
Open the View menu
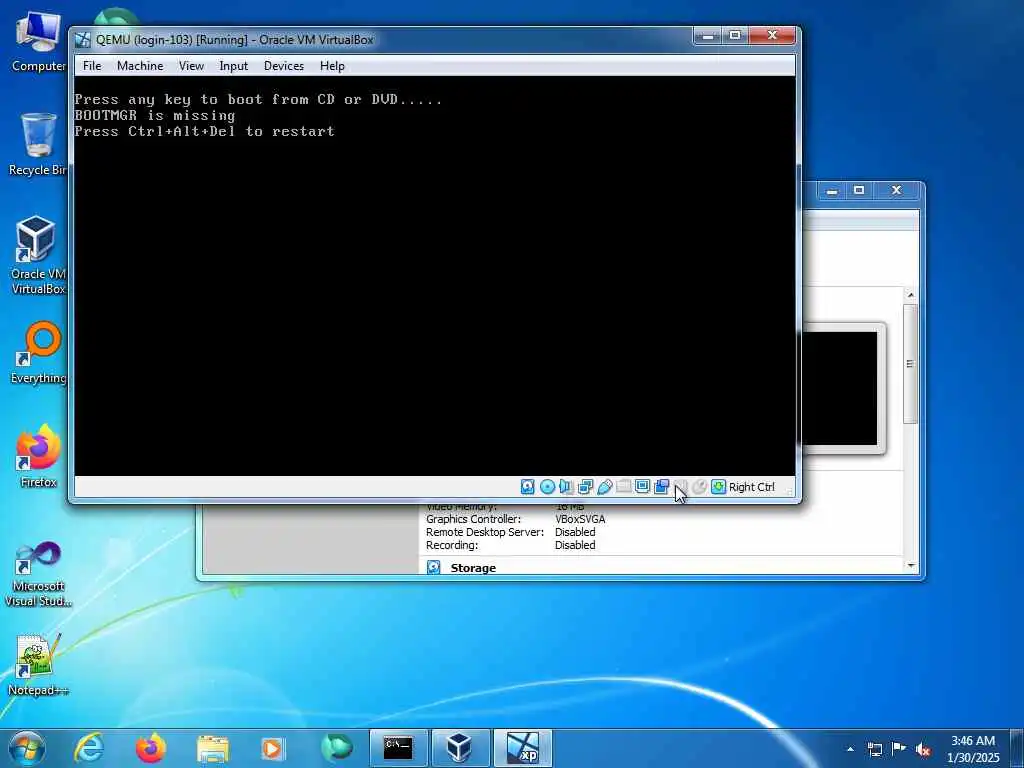click(191, 66)
